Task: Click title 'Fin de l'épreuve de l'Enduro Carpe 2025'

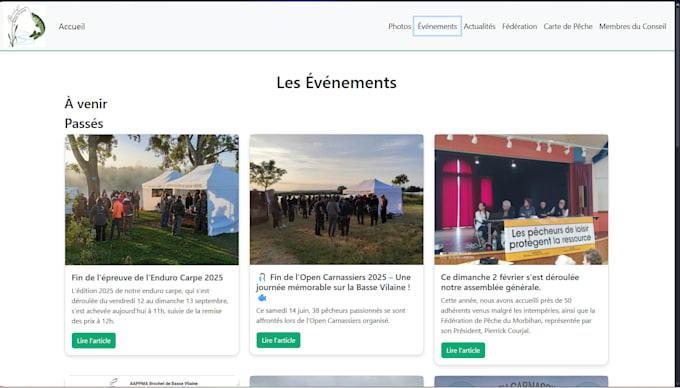Action: [x=147, y=277]
